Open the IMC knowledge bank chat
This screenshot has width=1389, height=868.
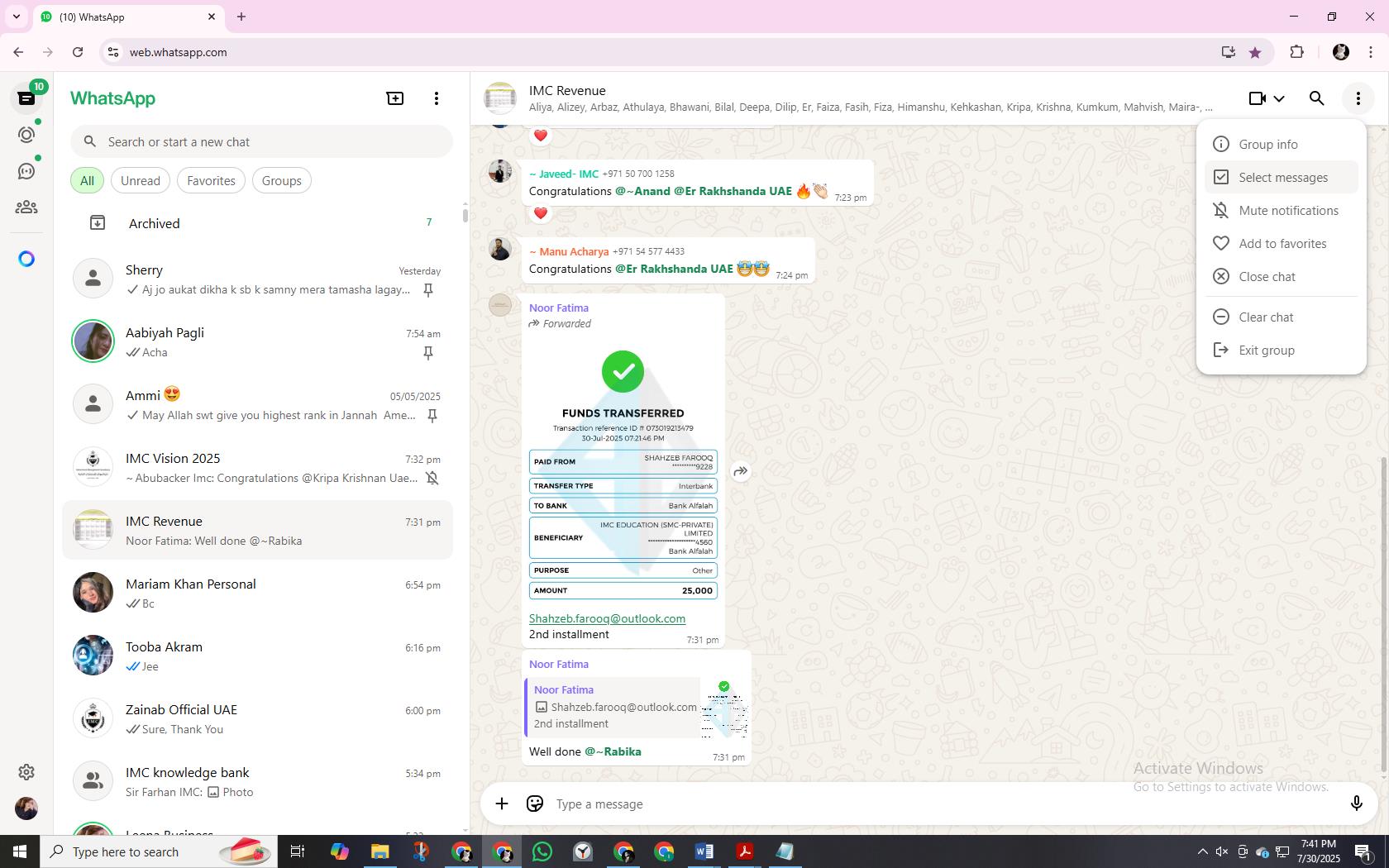(x=258, y=781)
